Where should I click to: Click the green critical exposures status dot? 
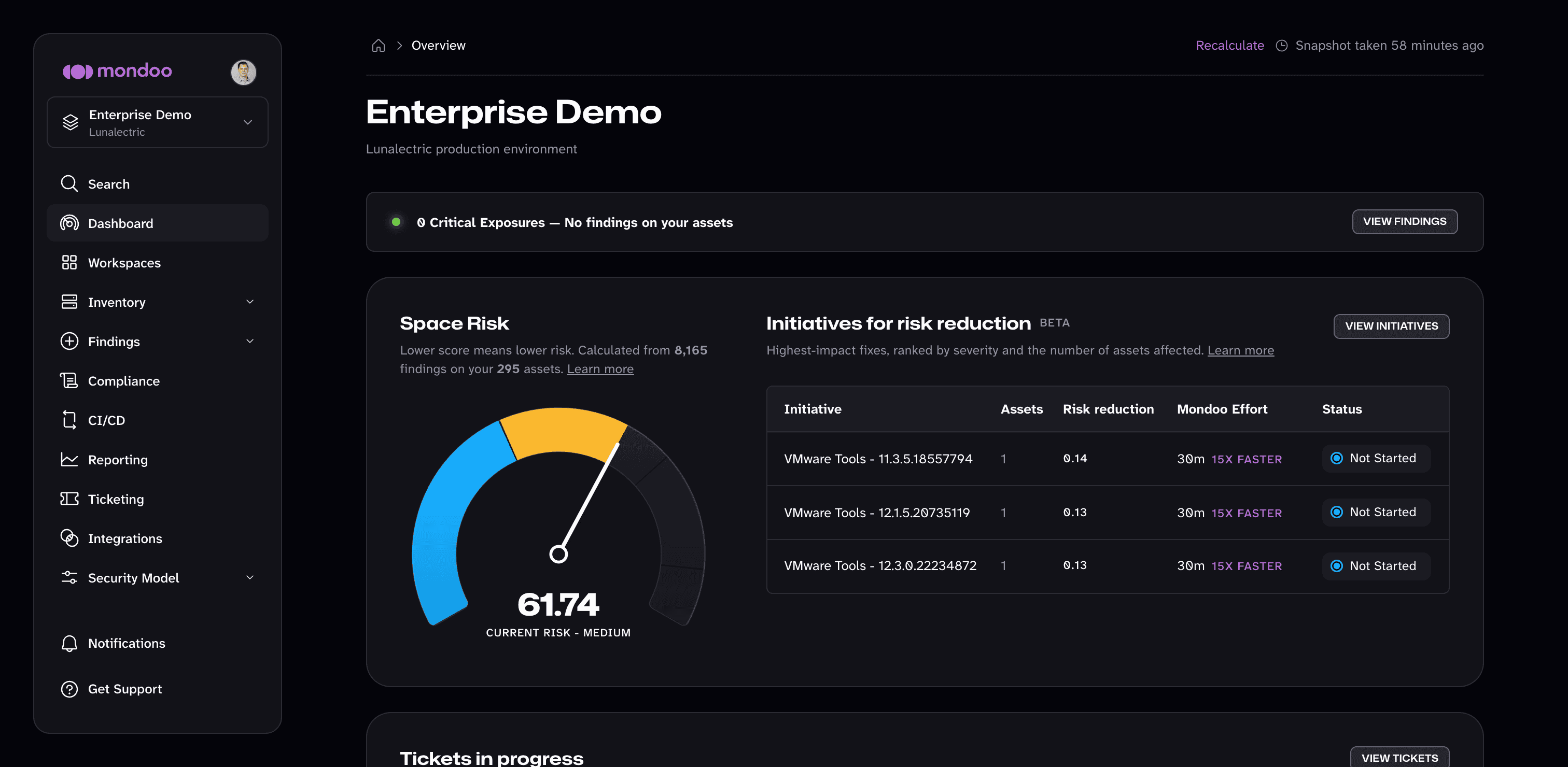396,222
